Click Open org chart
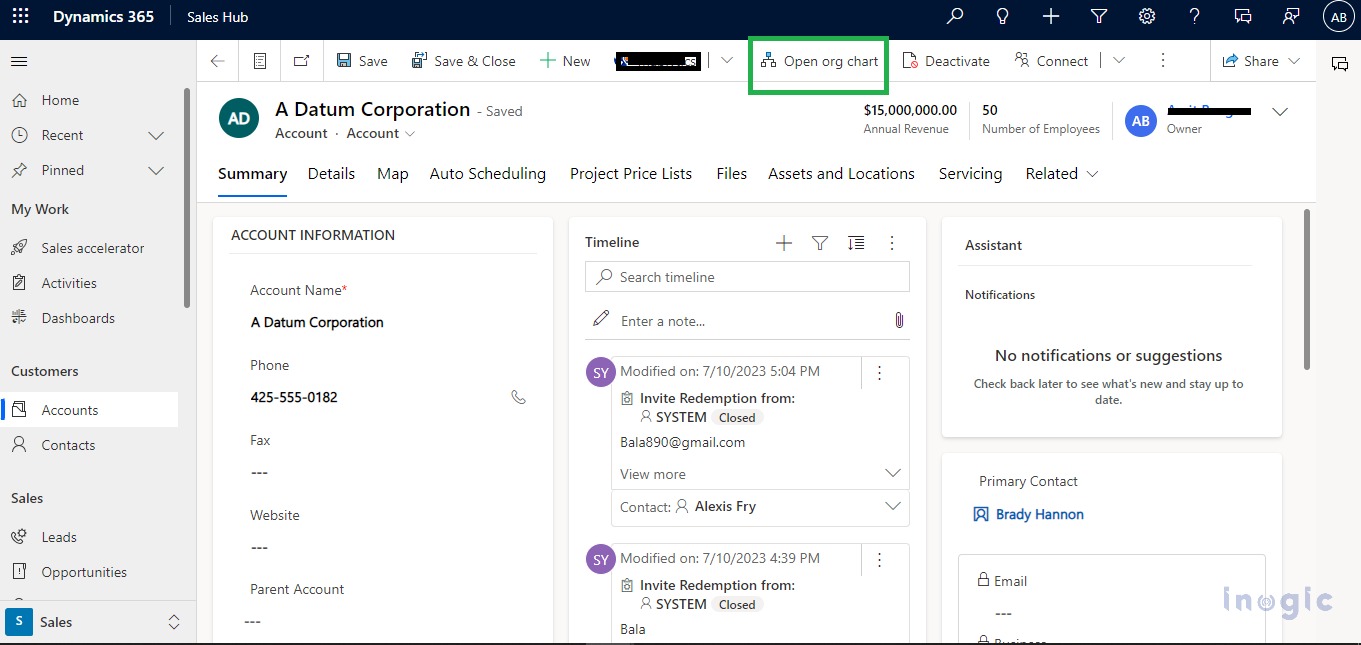 (819, 61)
